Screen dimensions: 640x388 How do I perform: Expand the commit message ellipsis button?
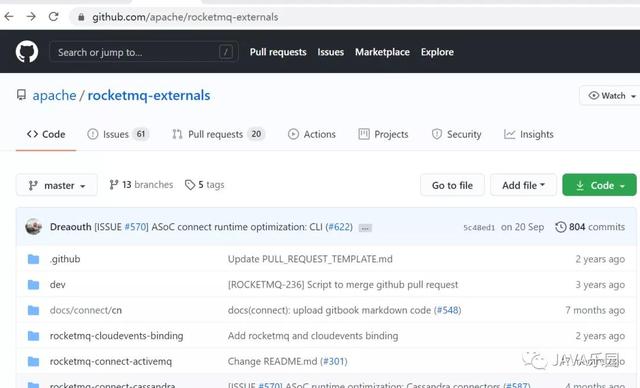(x=365, y=228)
